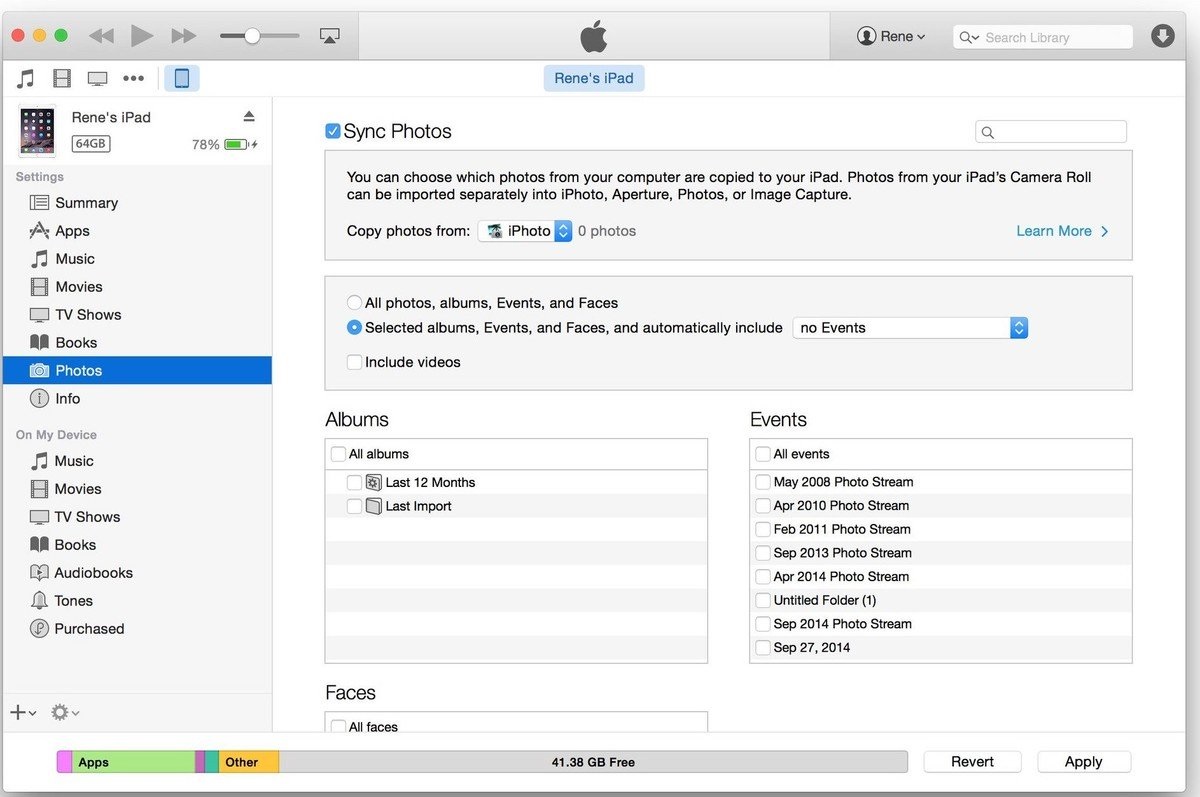Select Audiobooks under On My Device

point(93,573)
